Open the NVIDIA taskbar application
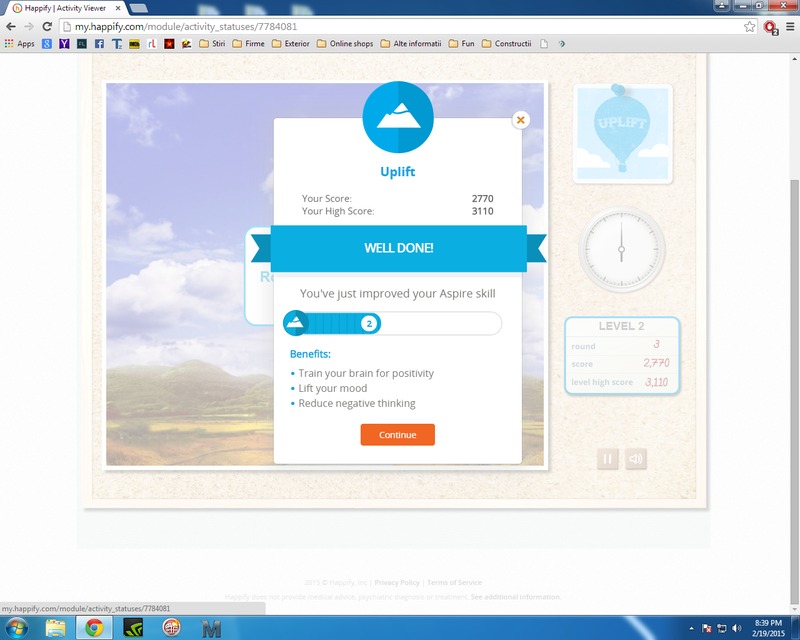Viewport: 800px width, 640px height. (x=133, y=628)
